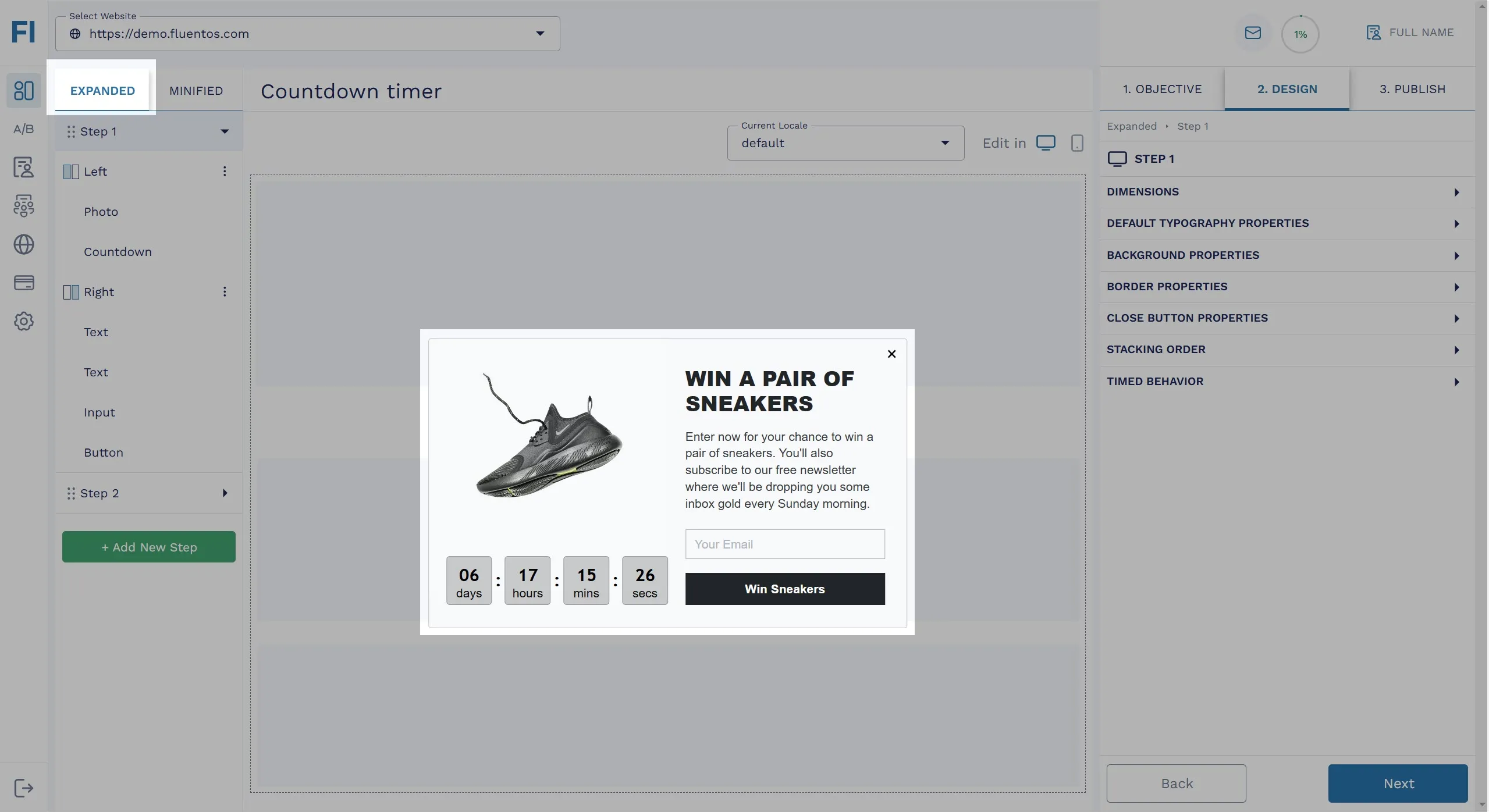Screen dimensions: 1489x812
Task: Open the campaigns dashboard sidebar icon
Action: 24,91
